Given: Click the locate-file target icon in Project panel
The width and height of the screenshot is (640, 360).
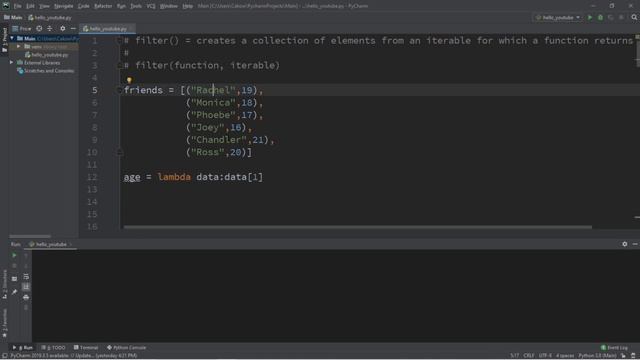Looking at the screenshot, I should (39, 29).
